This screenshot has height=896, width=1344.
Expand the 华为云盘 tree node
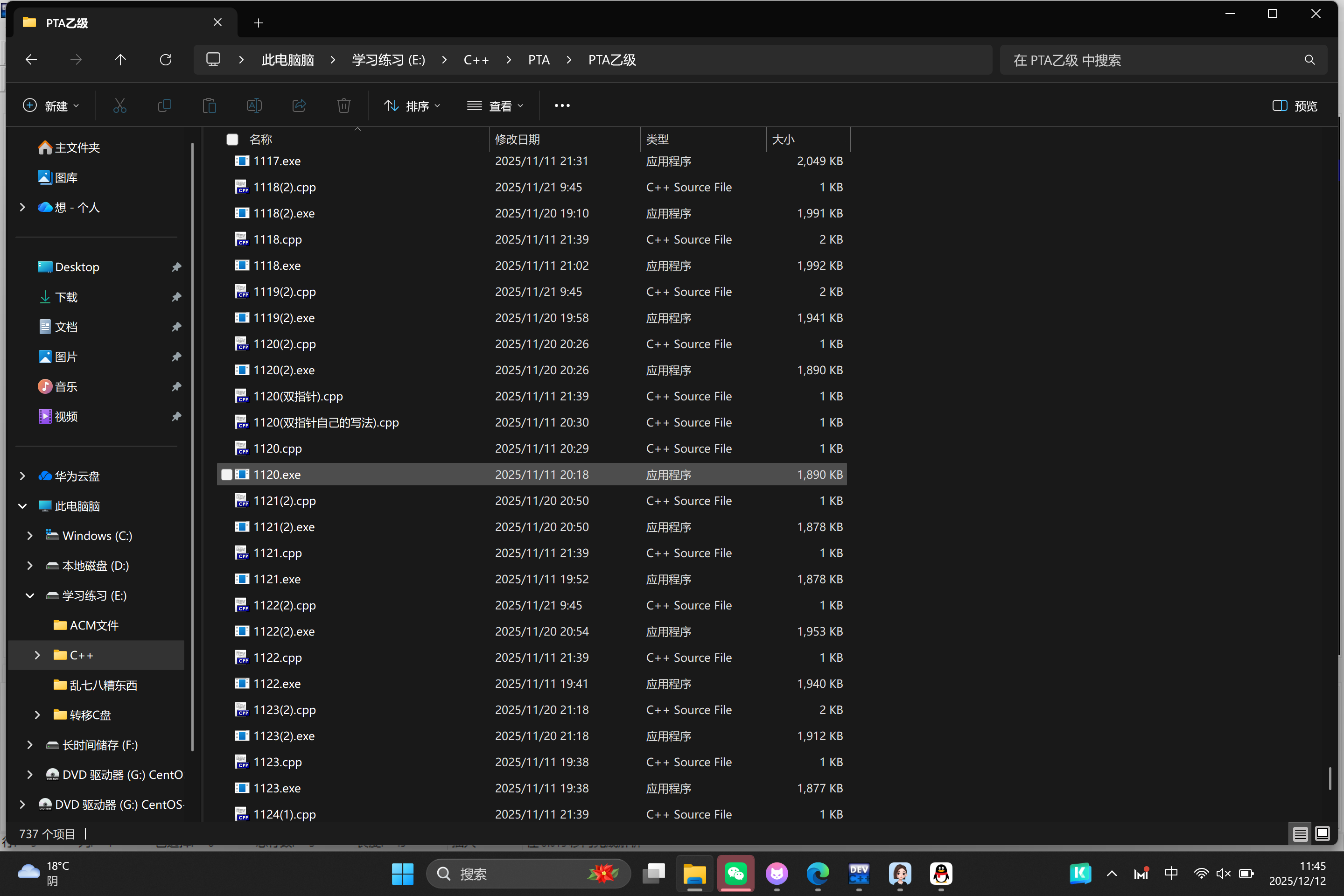point(22,476)
